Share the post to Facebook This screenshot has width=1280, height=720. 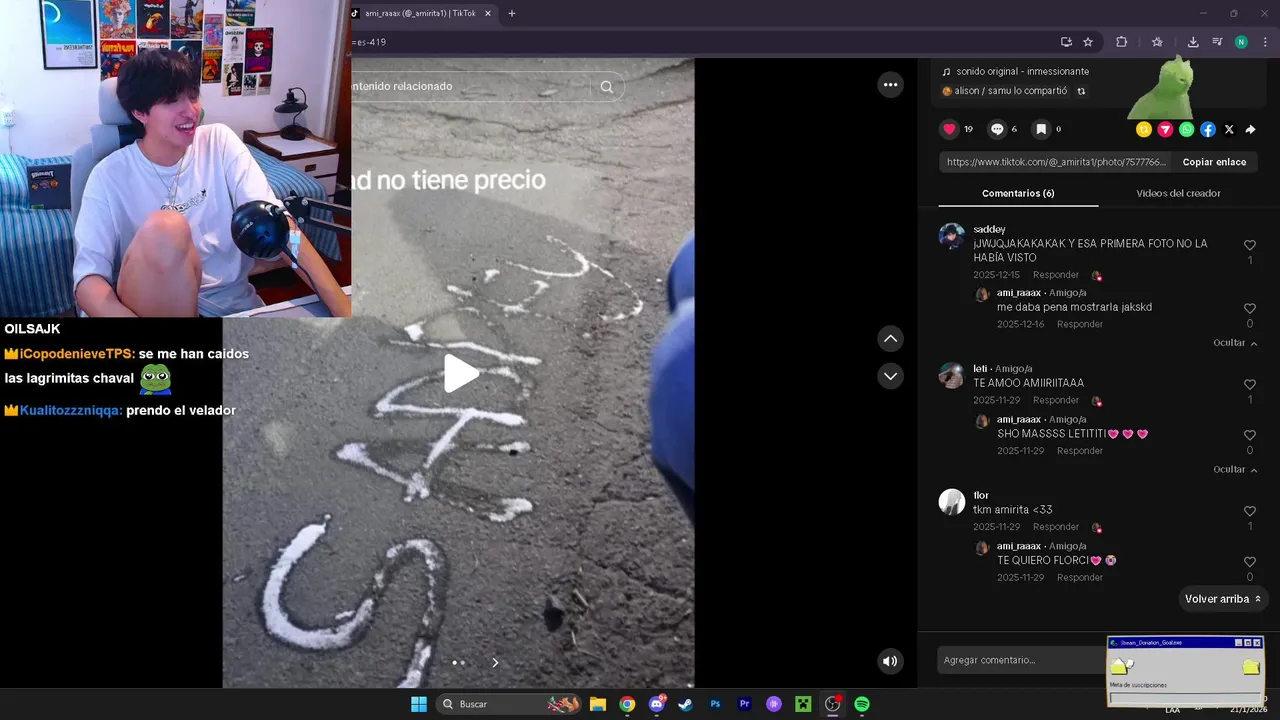click(x=1208, y=129)
